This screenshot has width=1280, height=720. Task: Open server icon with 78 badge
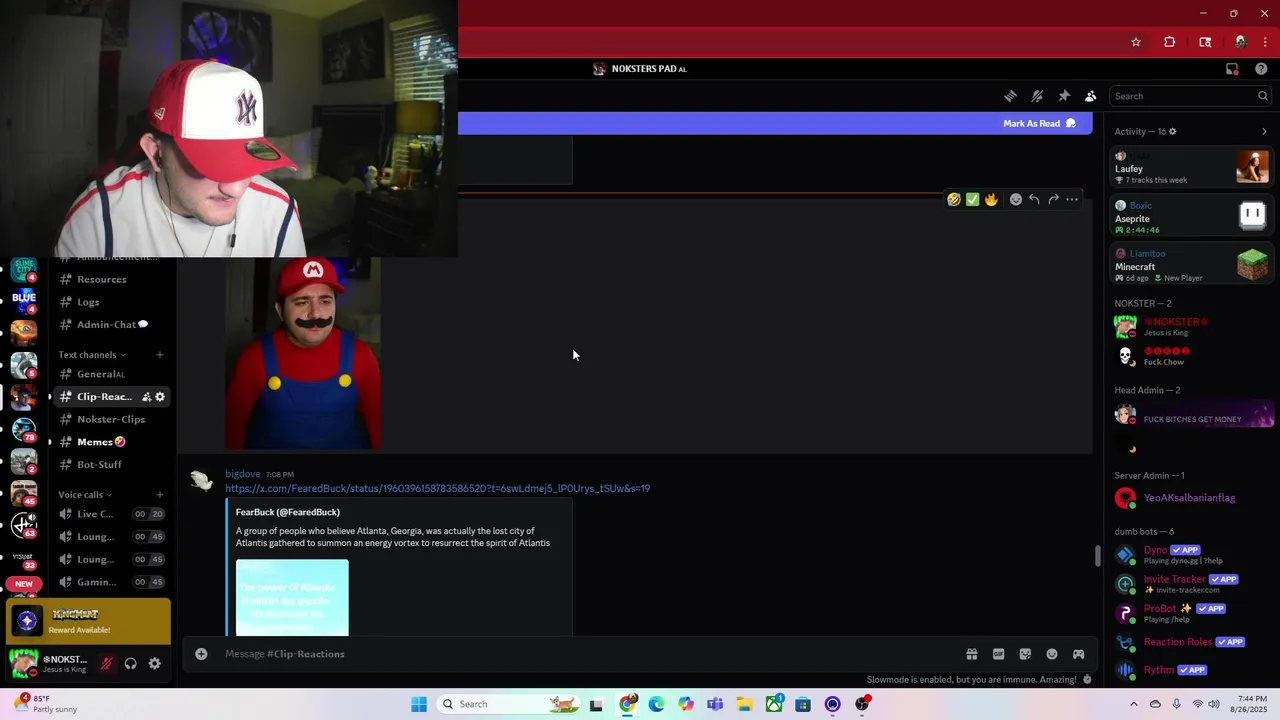[x=24, y=428]
